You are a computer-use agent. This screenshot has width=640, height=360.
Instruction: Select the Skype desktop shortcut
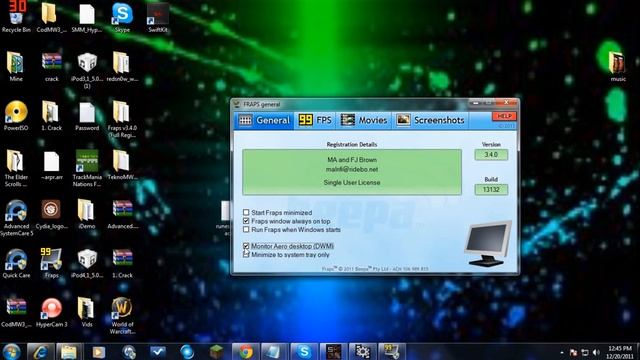(122, 17)
